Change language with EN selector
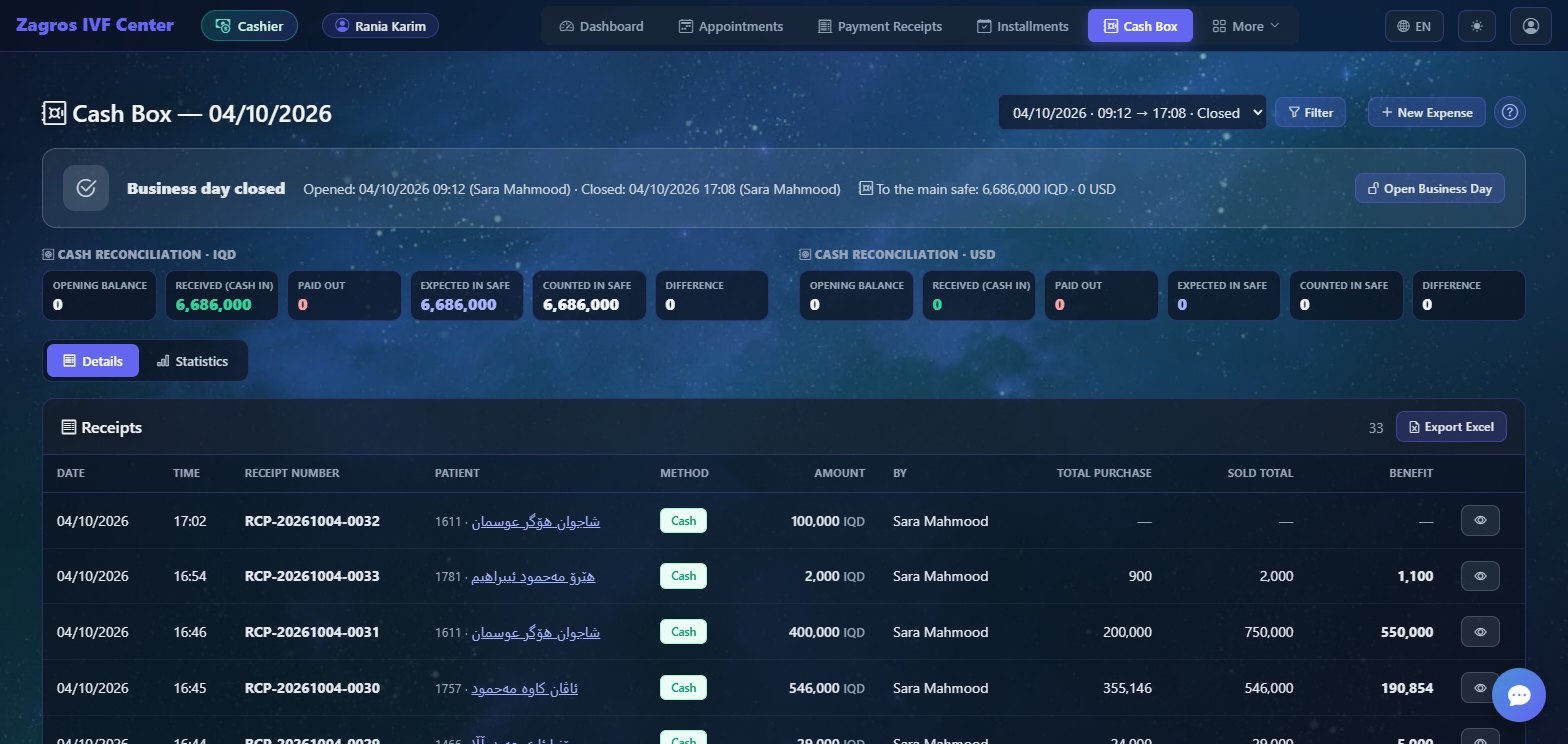The width and height of the screenshot is (1568, 744). 1414,26
